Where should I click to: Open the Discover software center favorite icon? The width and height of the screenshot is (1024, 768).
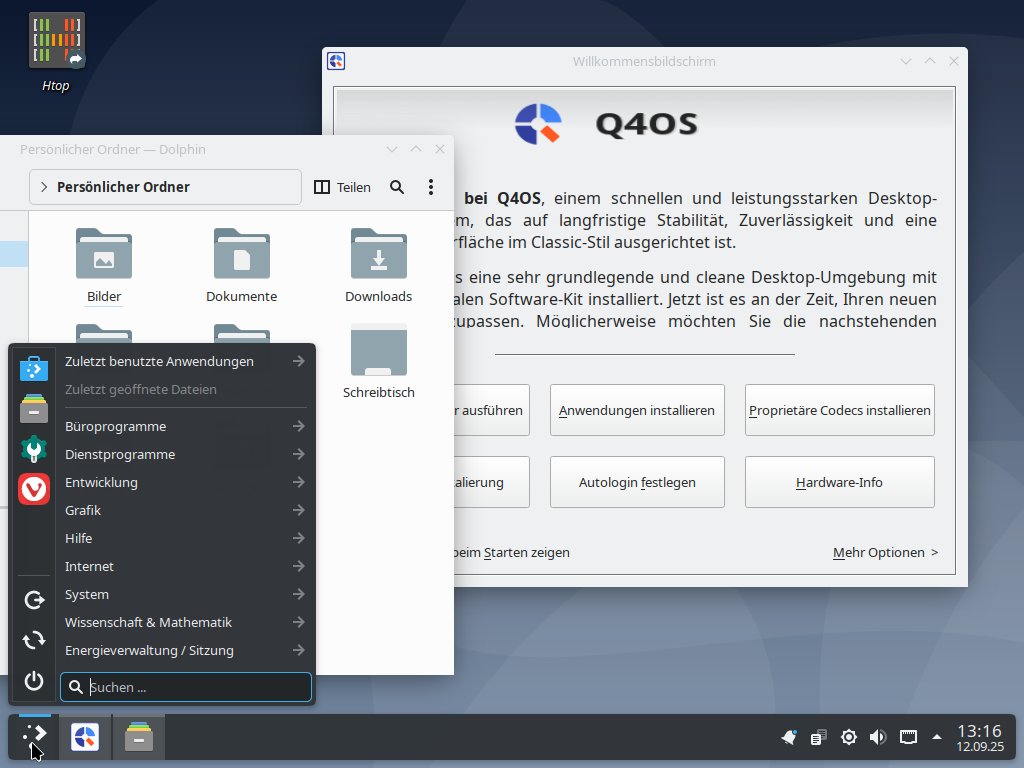tap(34, 368)
